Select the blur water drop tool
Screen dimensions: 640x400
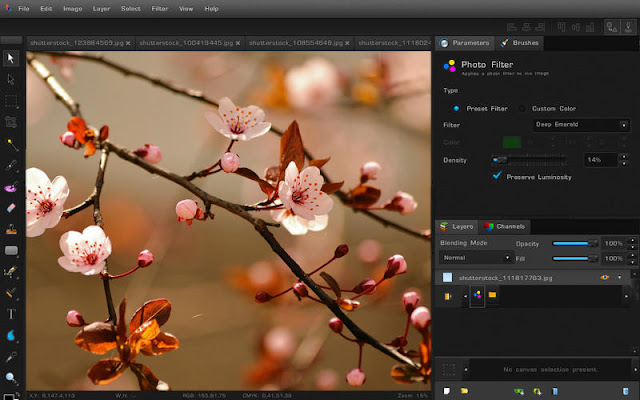[11, 336]
